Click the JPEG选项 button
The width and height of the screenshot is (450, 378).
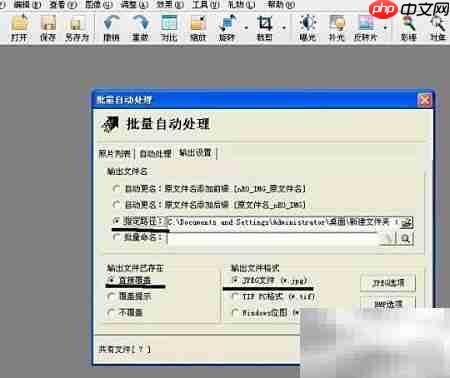coord(388,284)
